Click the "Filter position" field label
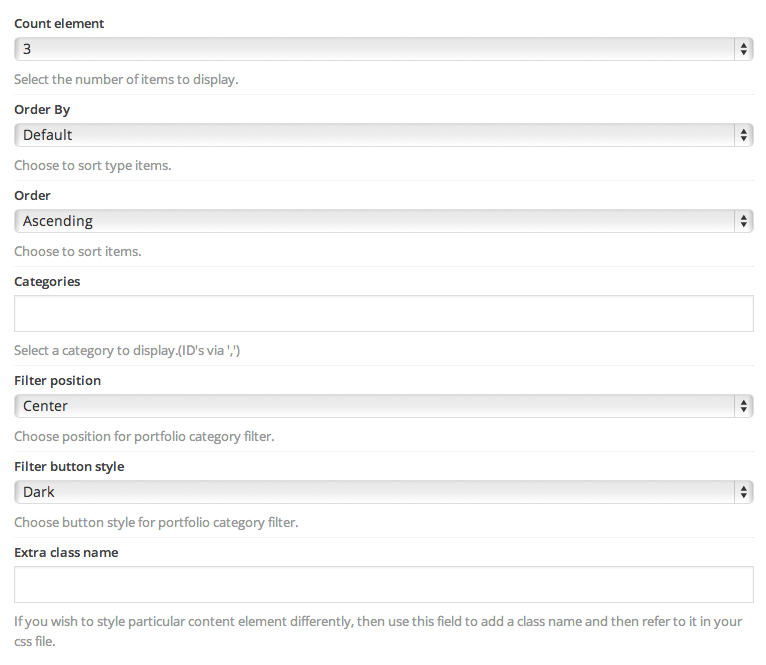This screenshot has height=665, width=766. pos(57,381)
